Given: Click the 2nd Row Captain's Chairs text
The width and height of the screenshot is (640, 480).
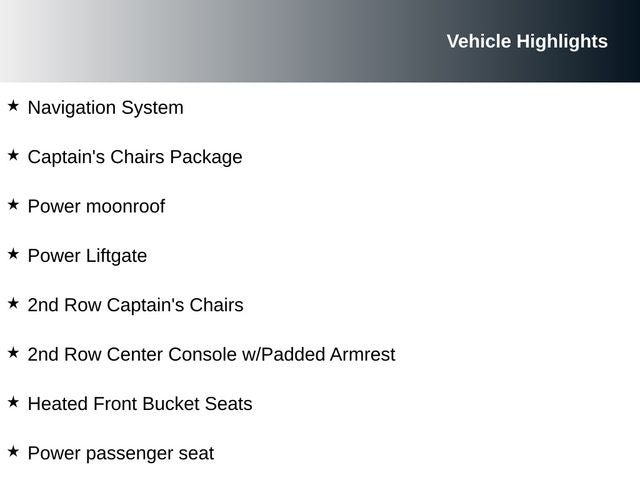Looking at the screenshot, I should point(135,305).
